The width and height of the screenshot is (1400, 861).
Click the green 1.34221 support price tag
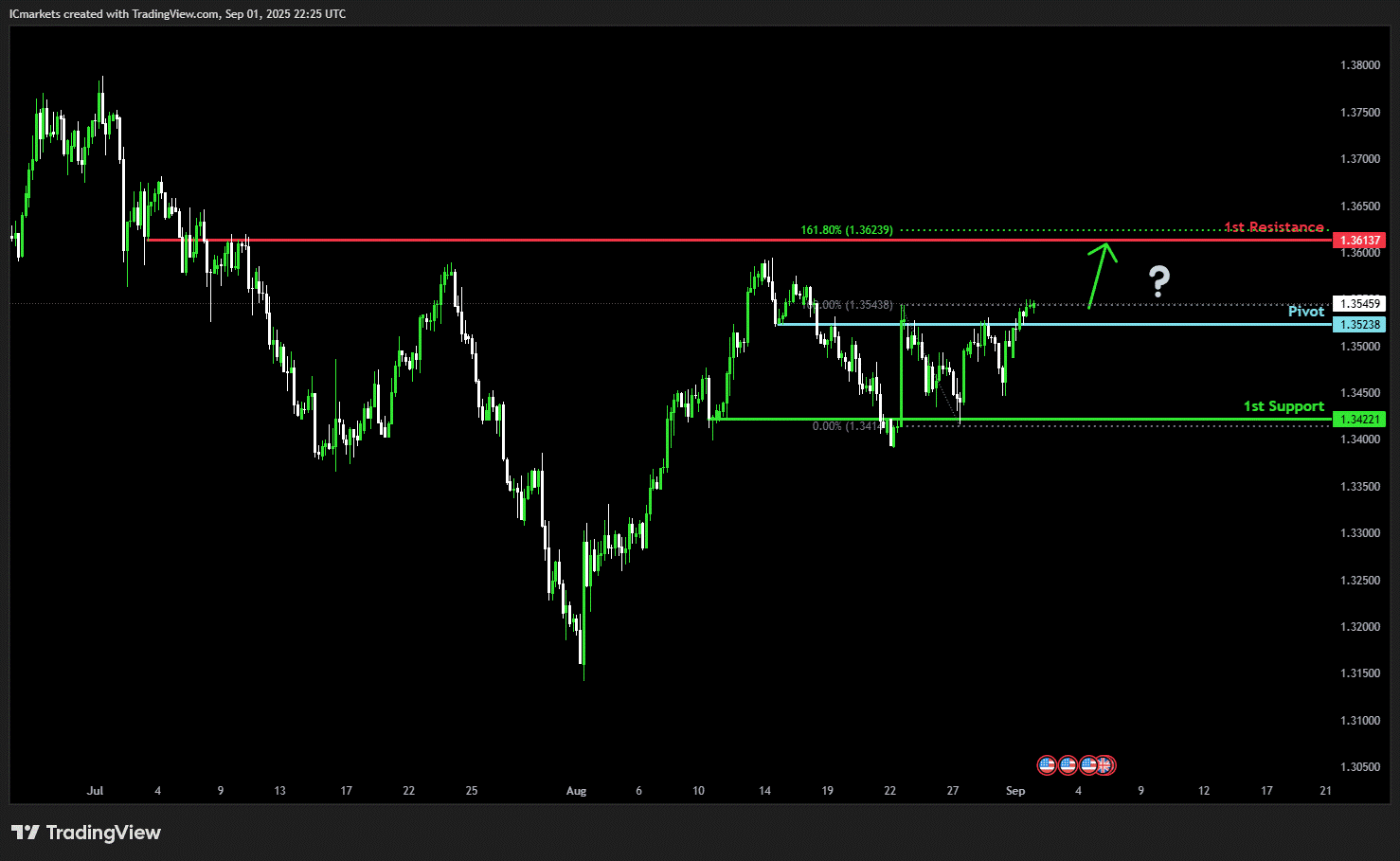pyautogui.click(x=1359, y=419)
